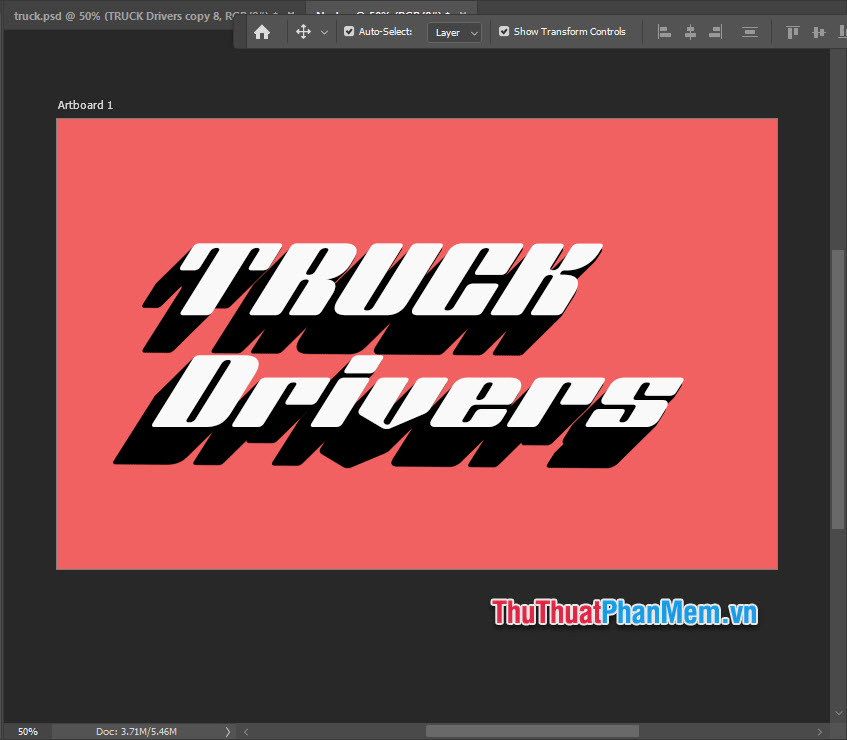Viewport: 847px width, 740px height.
Task: Select the Move tool icon in options bar
Action: click(x=304, y=31)
